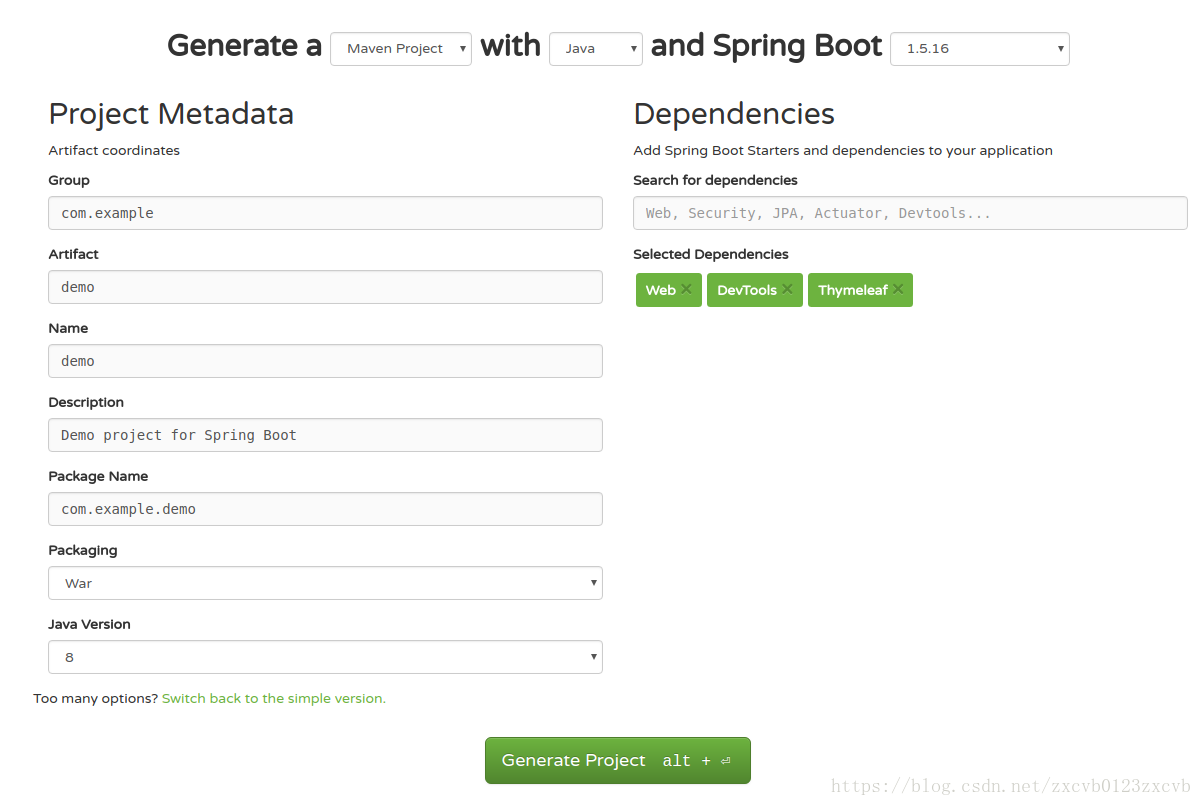
Task: Focus the Group field containing com.example
Action: coord(325,213)
